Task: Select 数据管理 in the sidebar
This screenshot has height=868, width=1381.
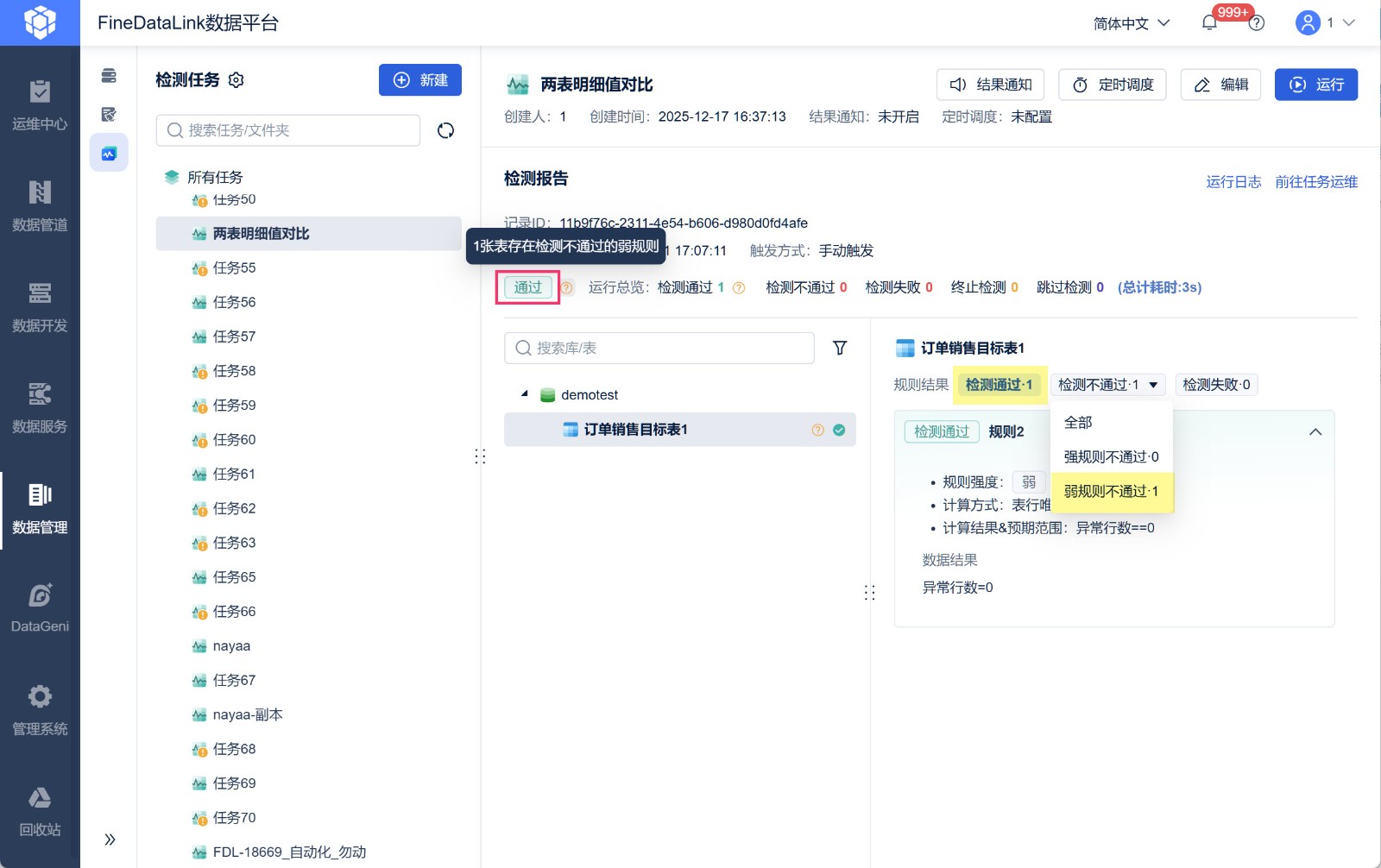Action: [40, 509]
